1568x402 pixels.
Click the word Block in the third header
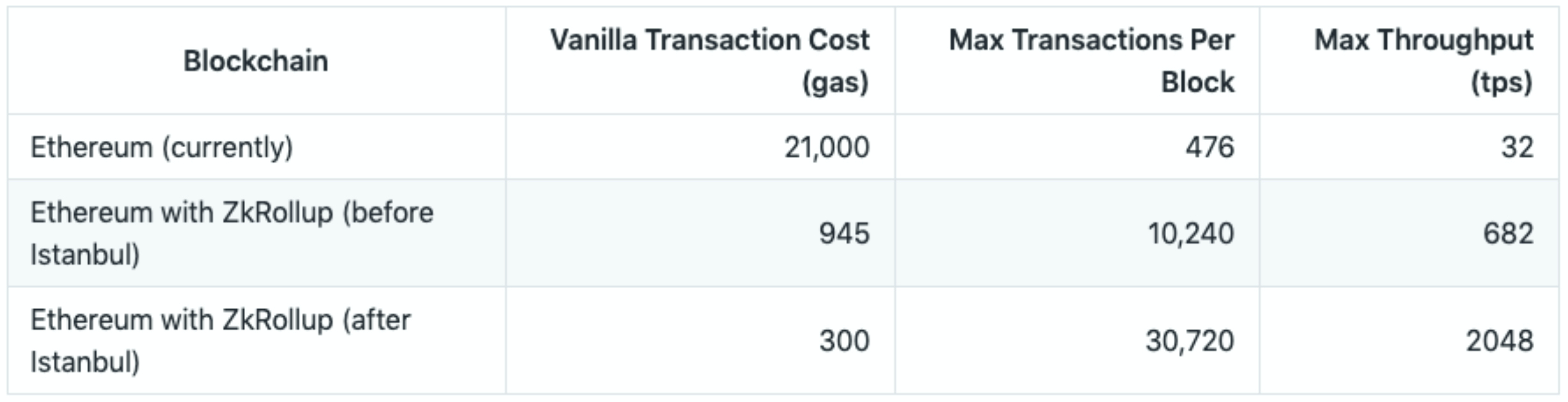pyautogui.click(x=1197, y=82)
